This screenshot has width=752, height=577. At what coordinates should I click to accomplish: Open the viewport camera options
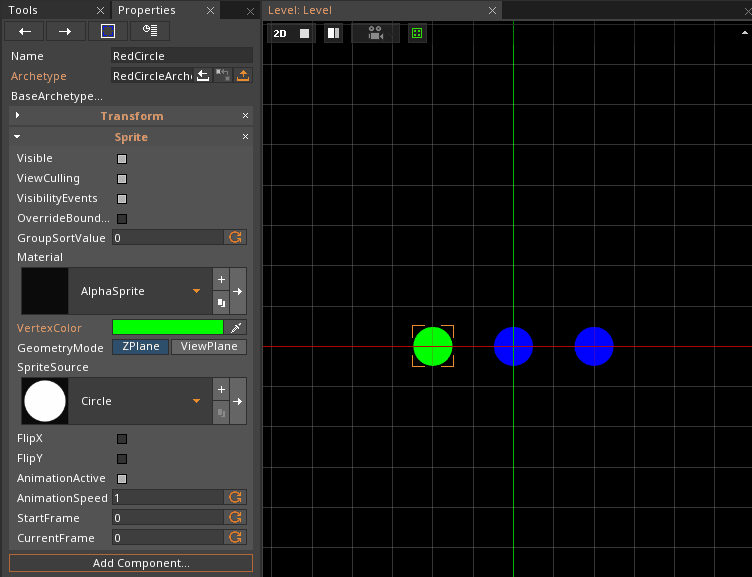375,33
